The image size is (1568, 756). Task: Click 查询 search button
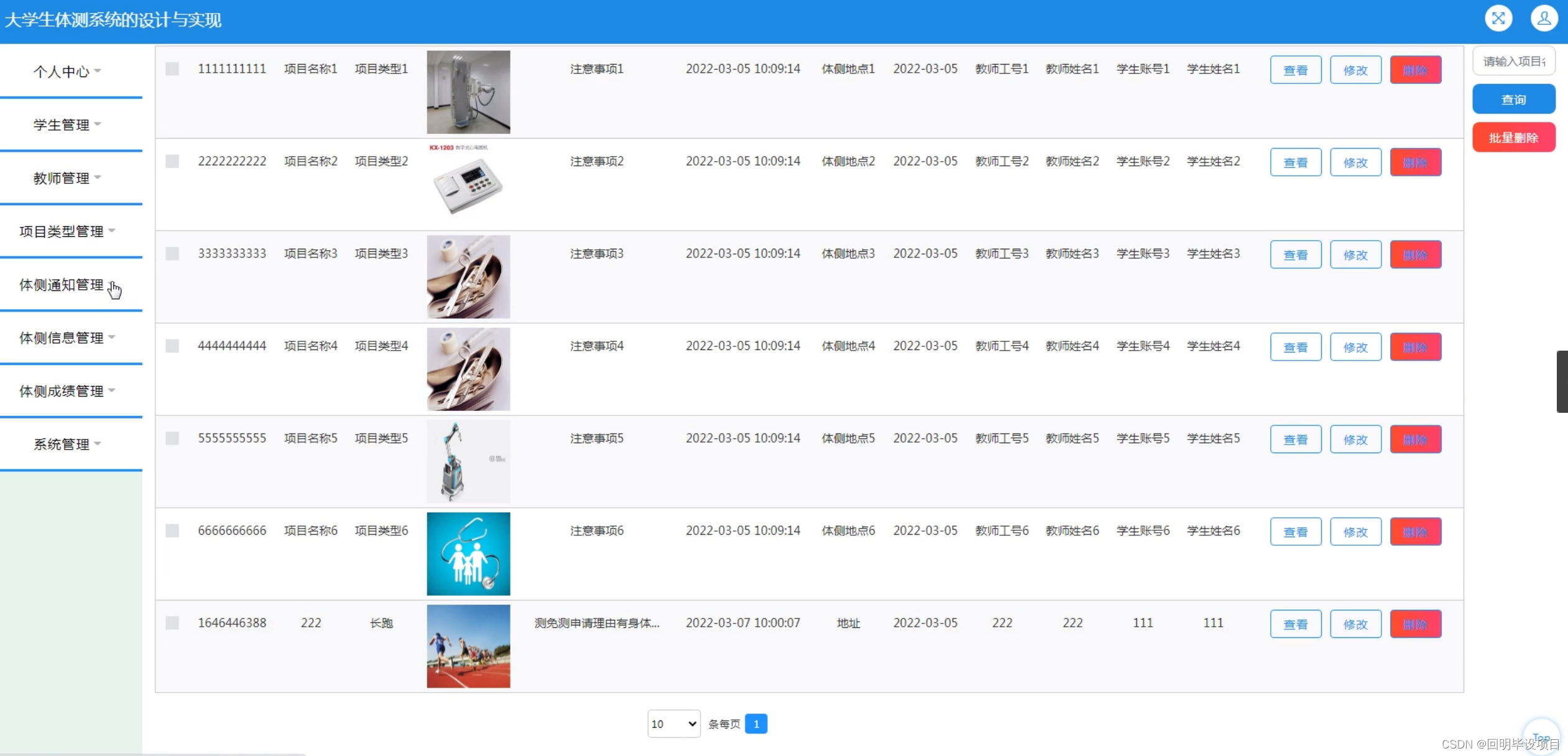(x=1513, y=99)
